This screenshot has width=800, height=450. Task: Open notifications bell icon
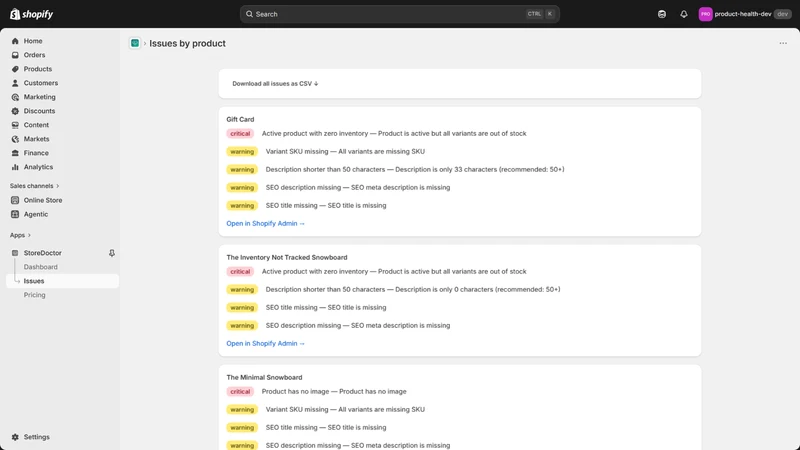[684, 14]
